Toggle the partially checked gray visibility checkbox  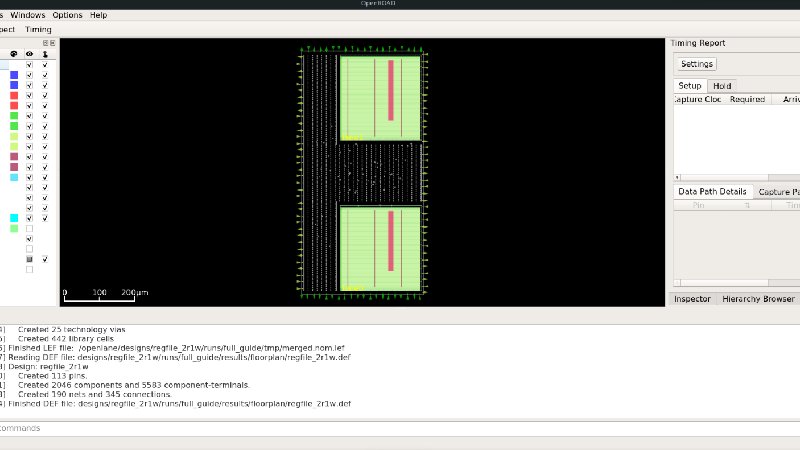point(29,259)
